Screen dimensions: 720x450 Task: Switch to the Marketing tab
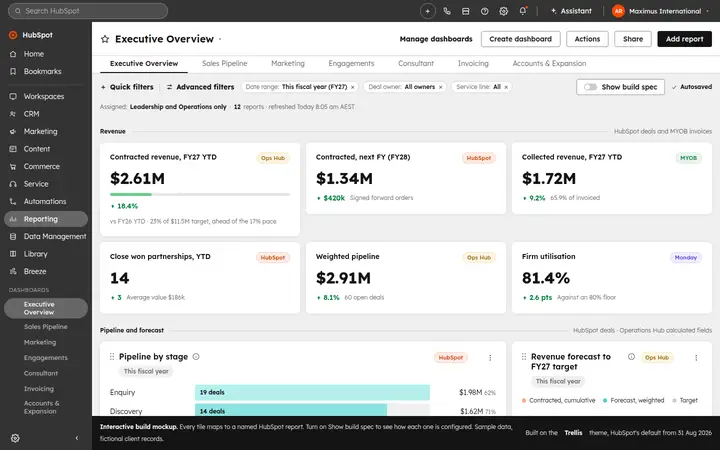click(x=288, y=63)
